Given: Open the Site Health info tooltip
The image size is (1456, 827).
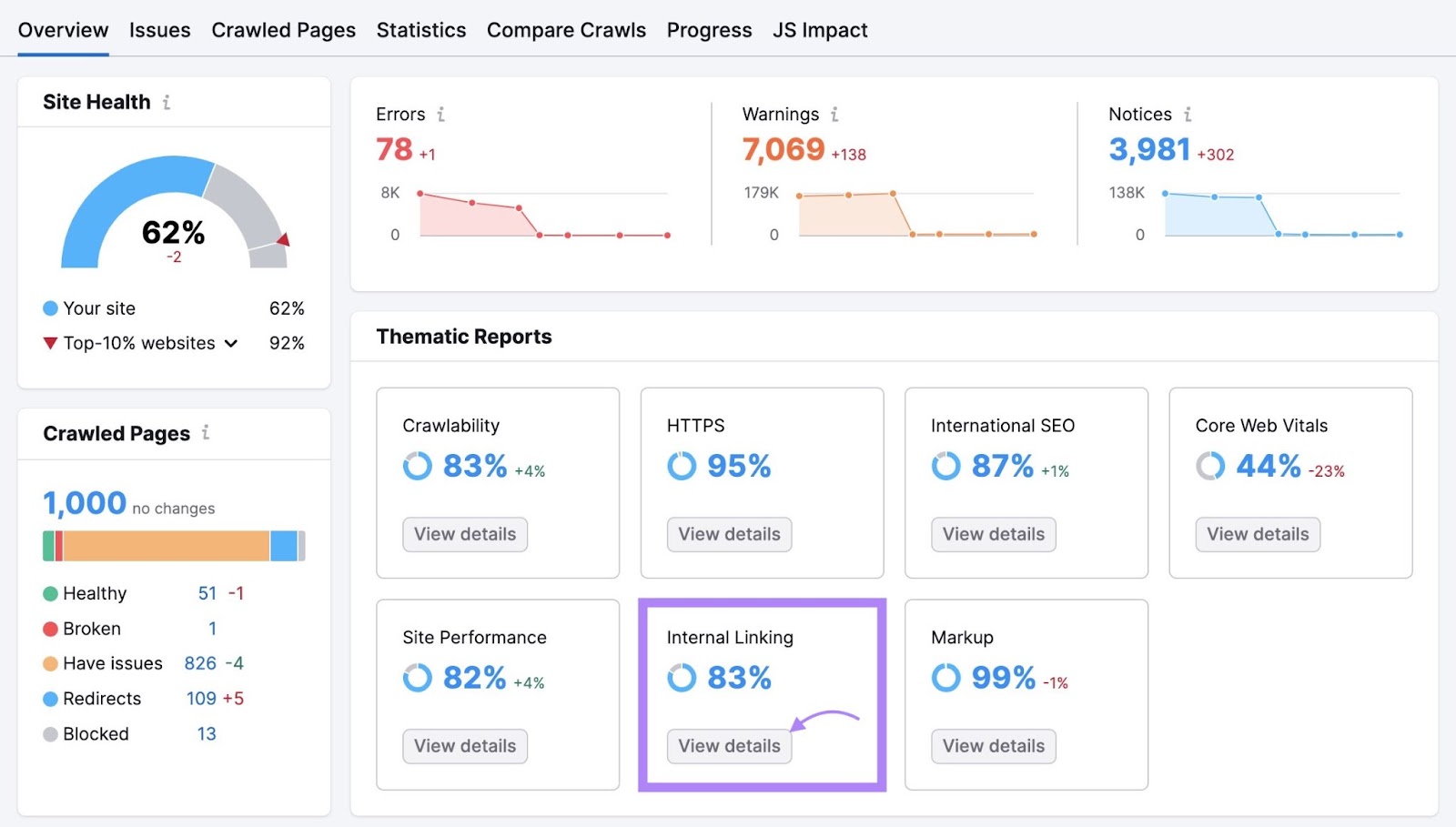Looking at the screenshot, I should click(x=167, y=103).
